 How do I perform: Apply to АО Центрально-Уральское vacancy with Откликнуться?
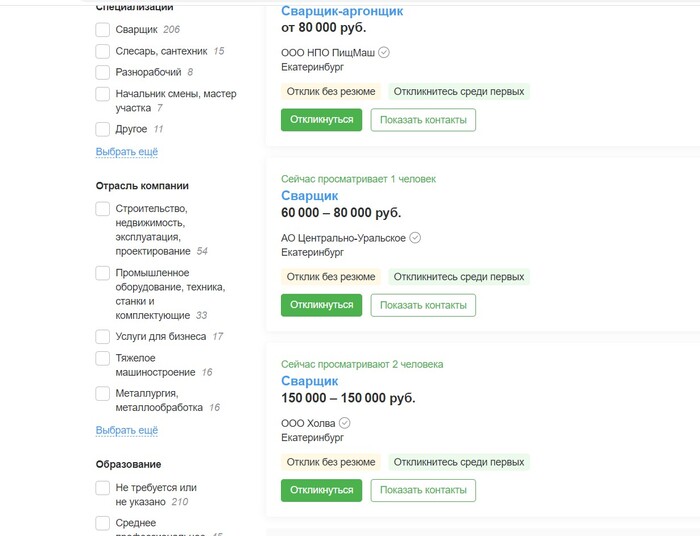pos(321,305)
